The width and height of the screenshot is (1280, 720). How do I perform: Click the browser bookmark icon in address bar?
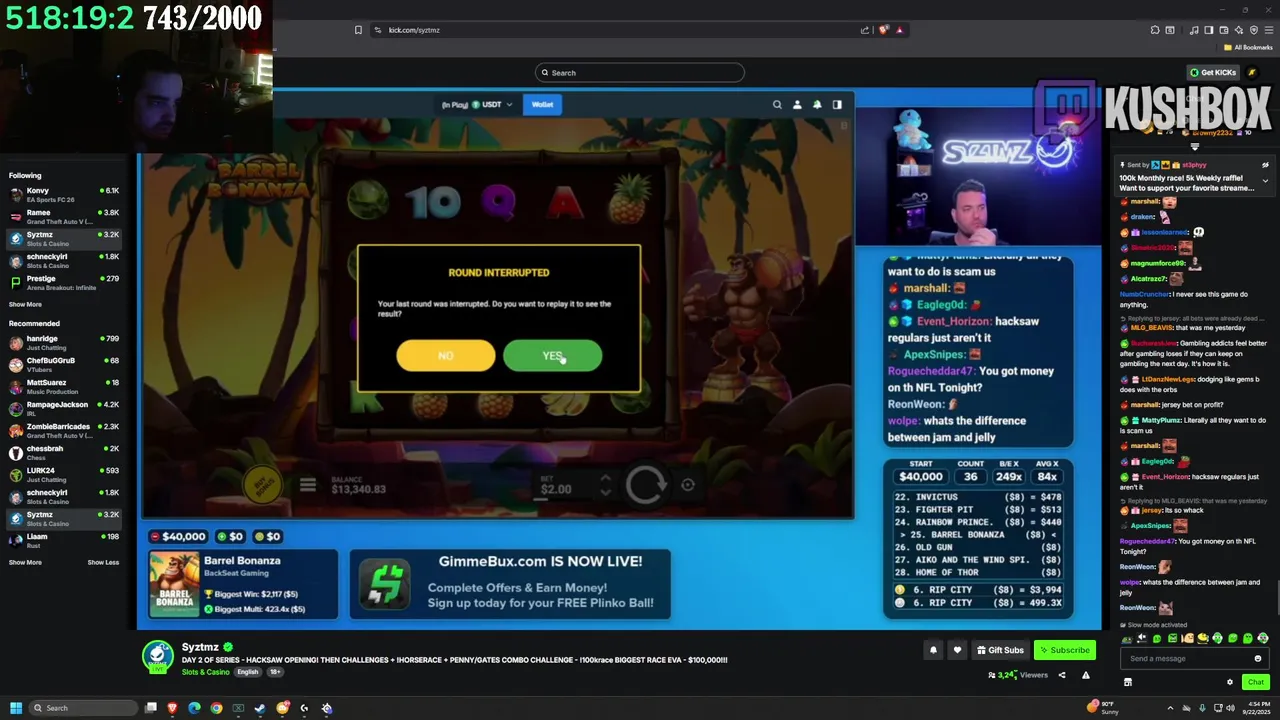click(x=358, y=30)
